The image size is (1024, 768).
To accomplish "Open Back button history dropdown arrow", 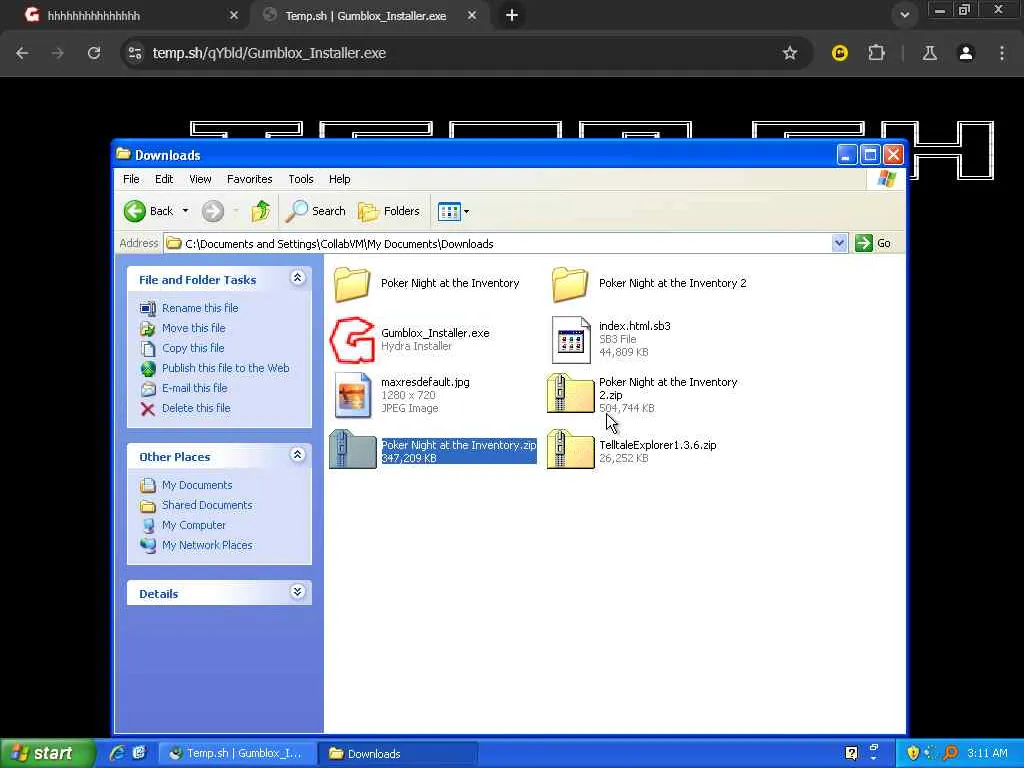I will click(x=185, y=211).
